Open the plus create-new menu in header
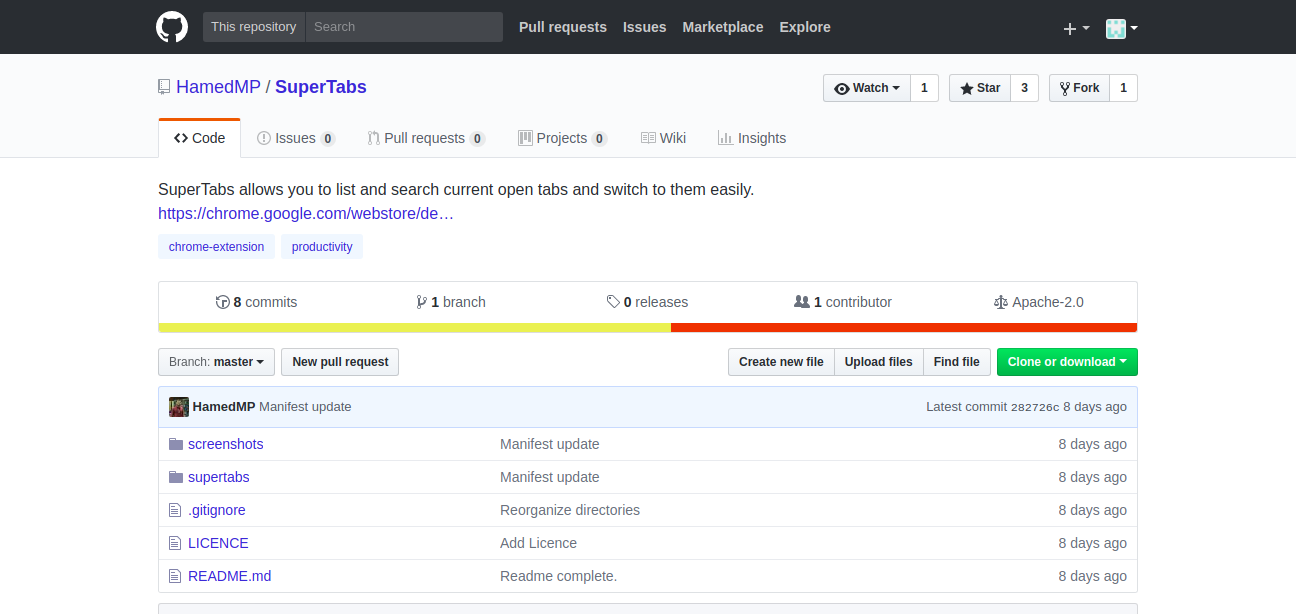The height and width of the screenshot is (614, 1296). tap(1076, 28)
